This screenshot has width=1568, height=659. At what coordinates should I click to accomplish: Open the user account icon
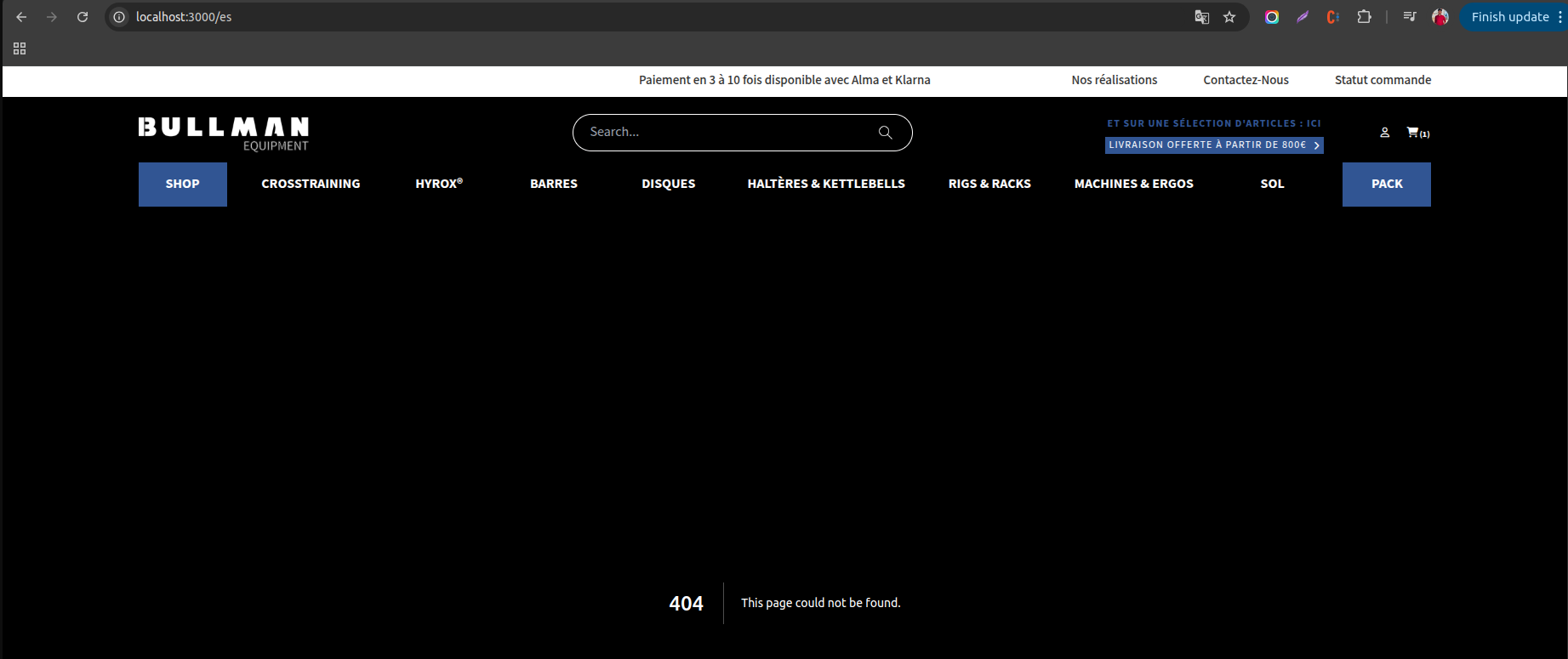[1384, 133]
